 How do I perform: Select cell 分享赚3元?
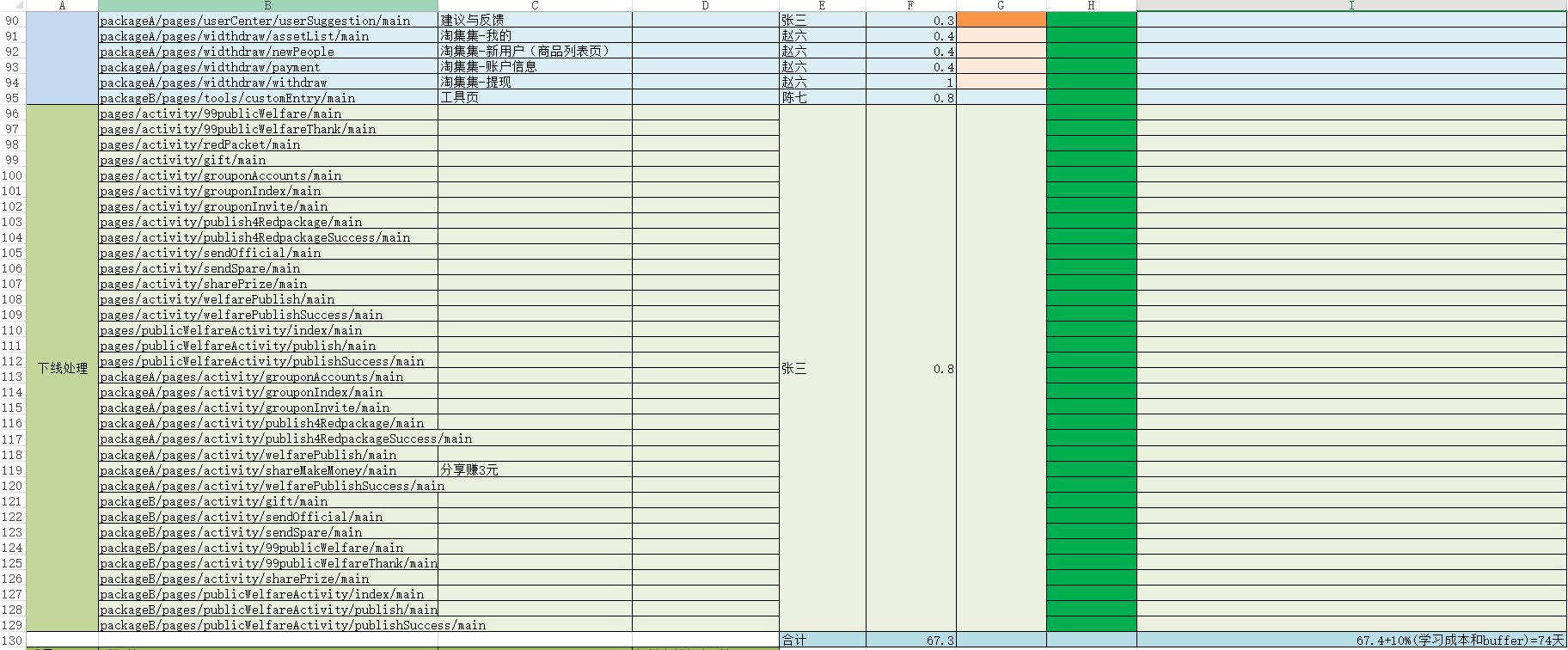point(535,469)
